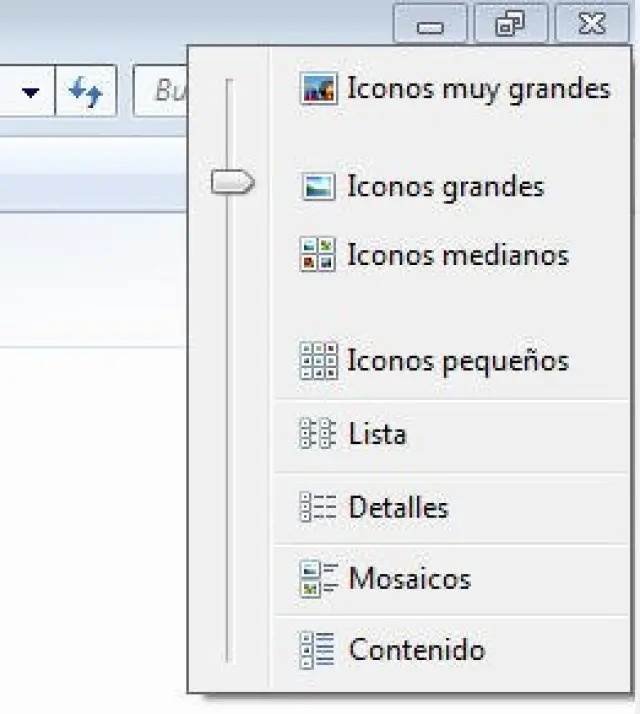Click the Iconos medianos grid icon
This screenshot has width=640, height=714.
pyautogui.click(x=318, y=255)
